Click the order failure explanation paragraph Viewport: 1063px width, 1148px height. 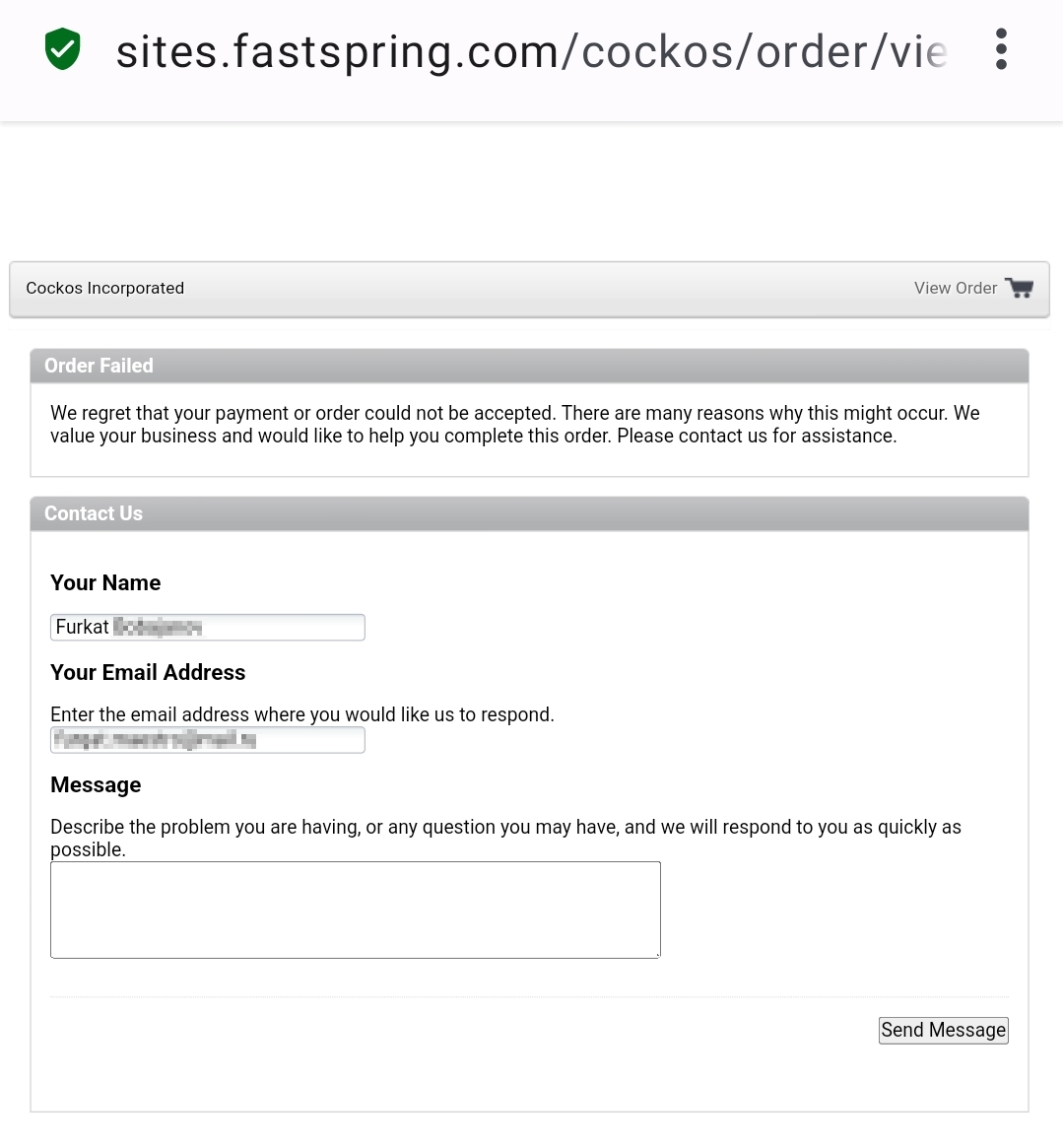point(514,425)
